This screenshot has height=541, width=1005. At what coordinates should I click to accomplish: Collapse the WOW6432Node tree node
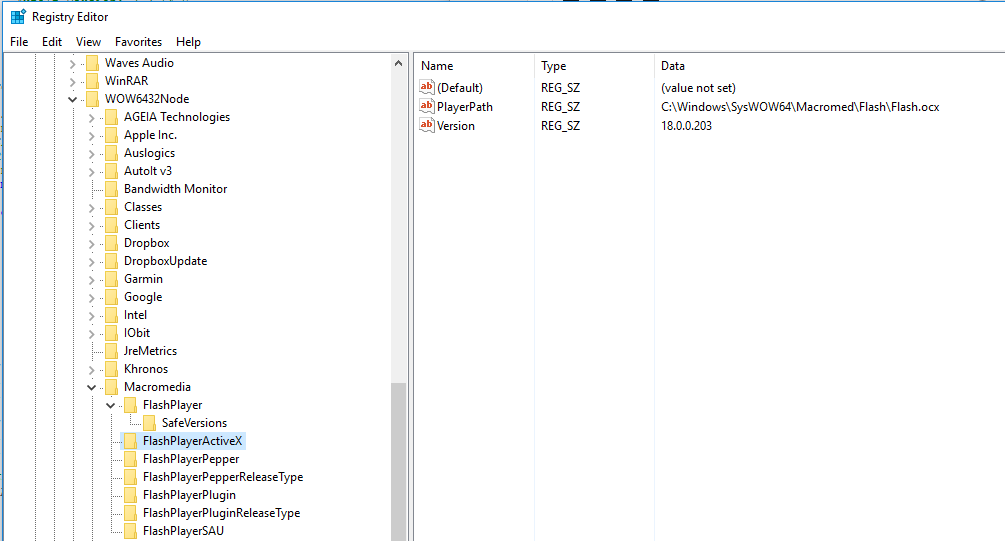tap(72, 99)
